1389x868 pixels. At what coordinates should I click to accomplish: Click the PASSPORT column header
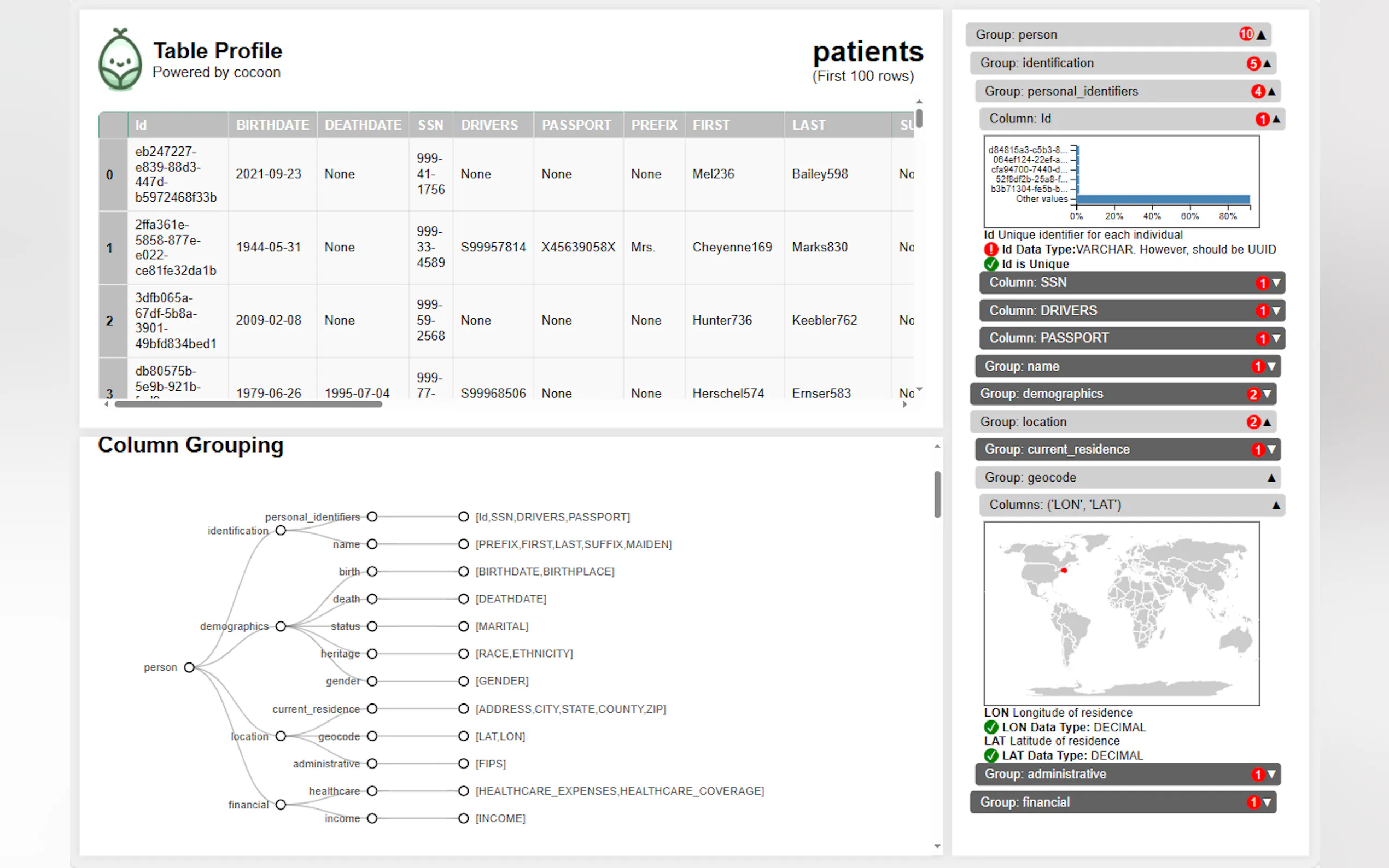pos(576,125)
